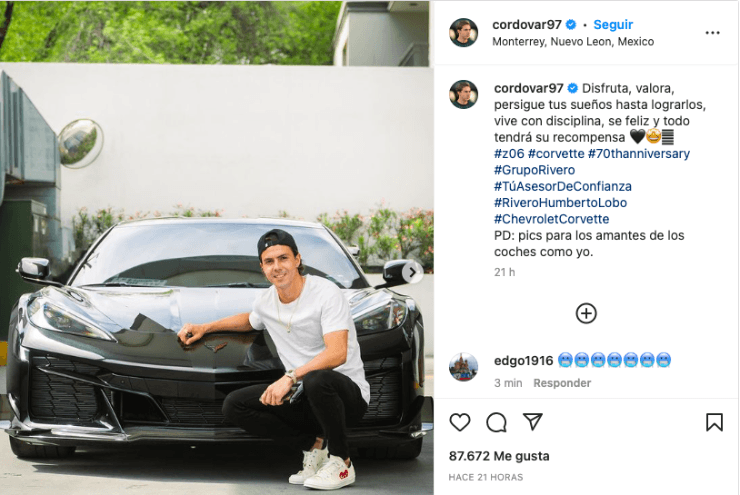
Task: Open edgo1916's profile avatar
Action: click(x=463, y=367)
